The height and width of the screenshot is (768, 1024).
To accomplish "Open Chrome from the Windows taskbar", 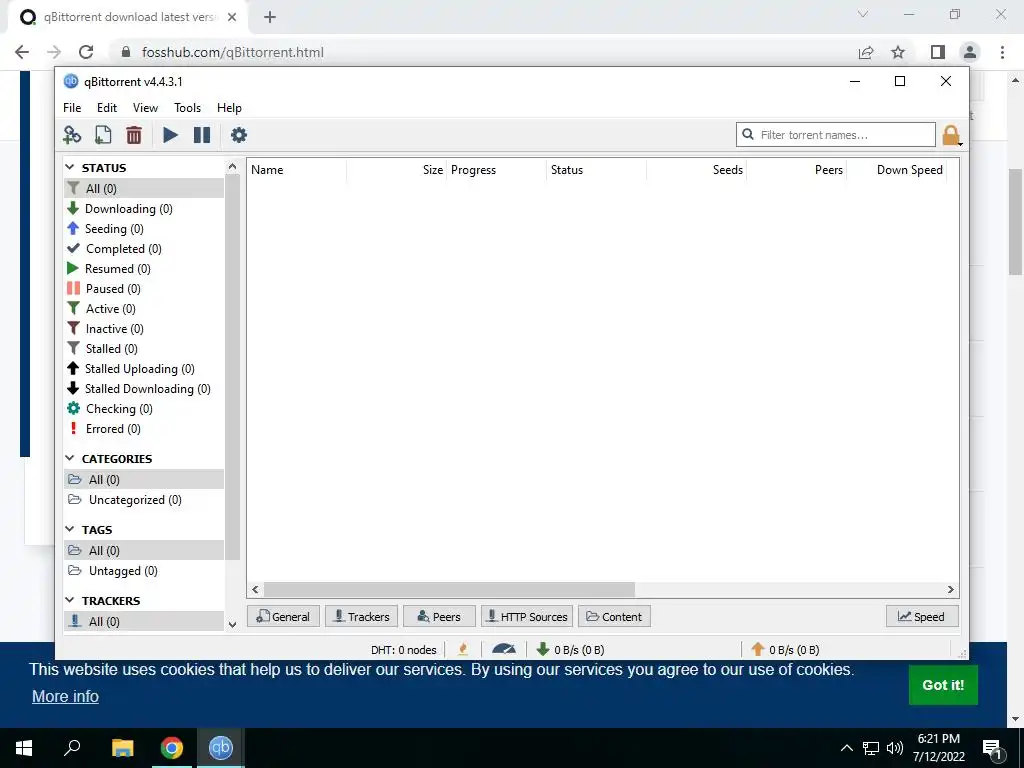I will coord(172,748).
